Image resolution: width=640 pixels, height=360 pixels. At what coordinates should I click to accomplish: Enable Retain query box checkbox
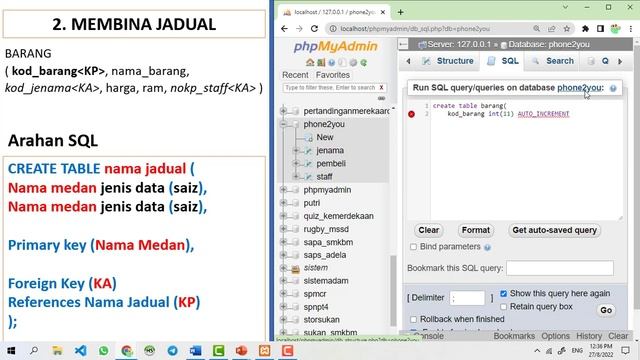(503, 307)
